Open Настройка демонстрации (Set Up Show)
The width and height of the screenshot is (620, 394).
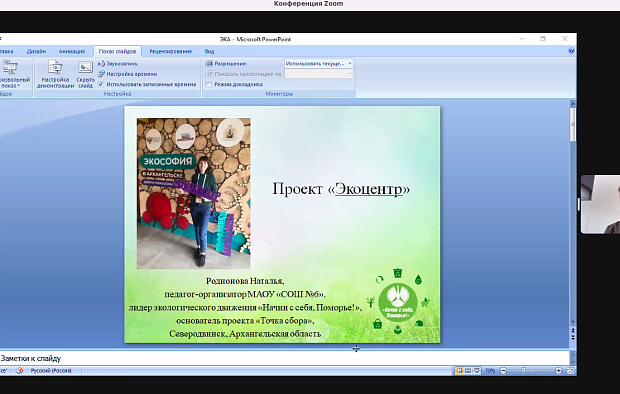(55, 74)
